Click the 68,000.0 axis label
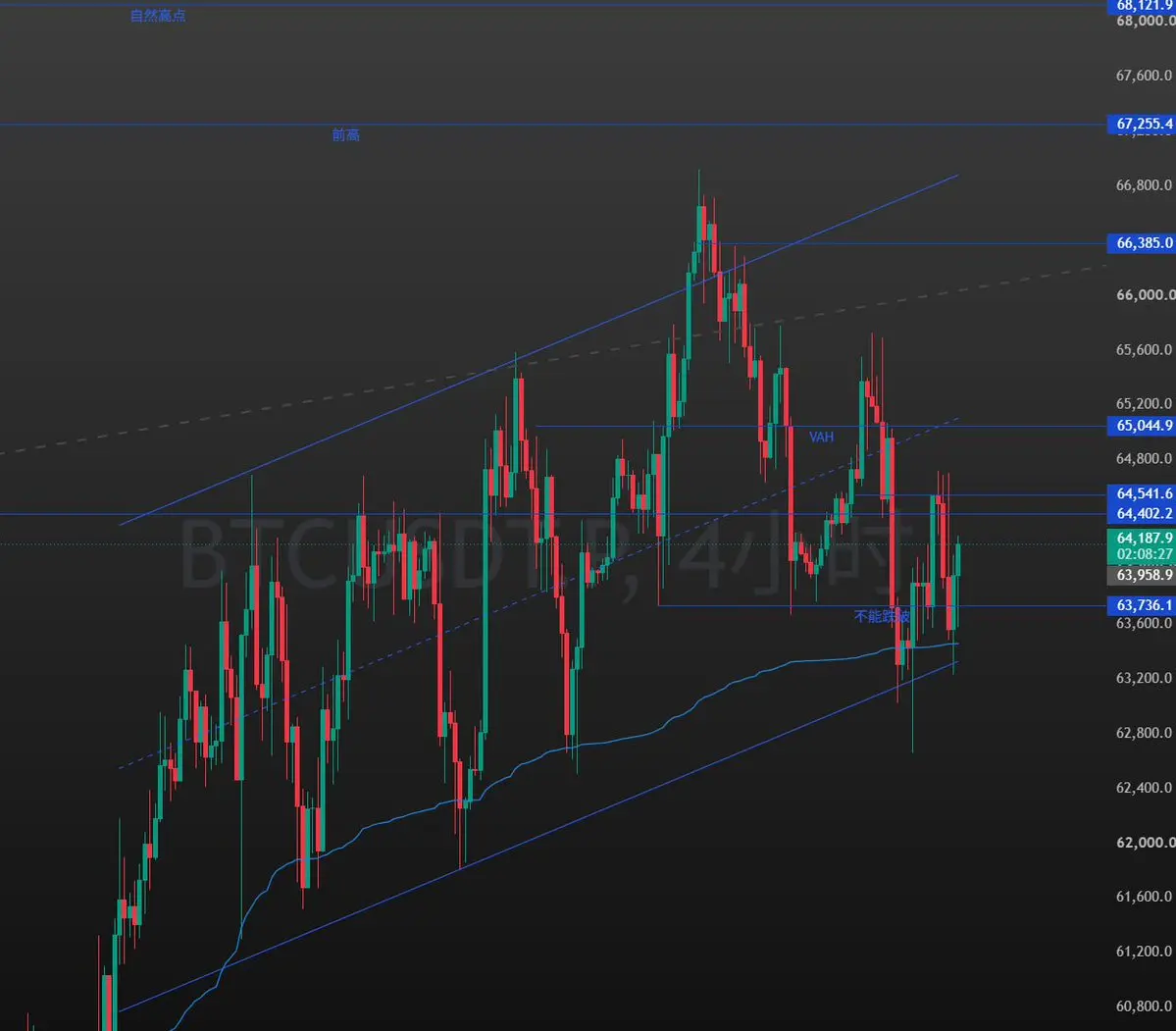 click(1146, 21)
